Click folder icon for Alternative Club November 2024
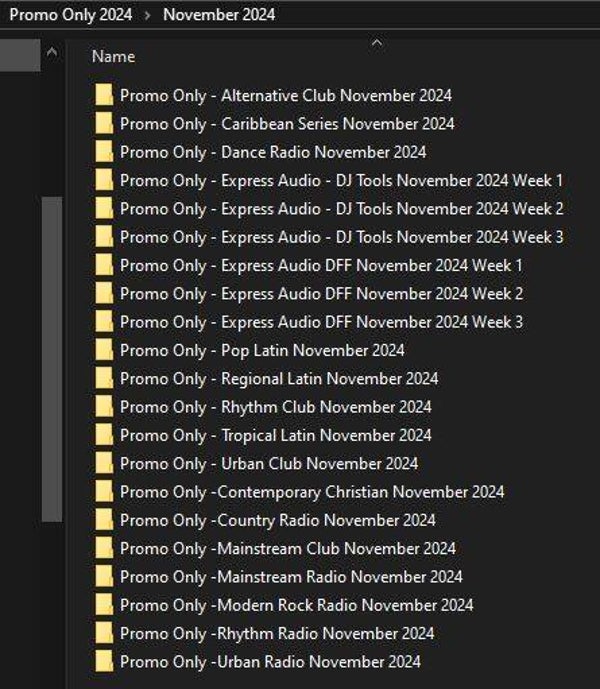This screenshot has height=689, width=600. coord(104,95)
